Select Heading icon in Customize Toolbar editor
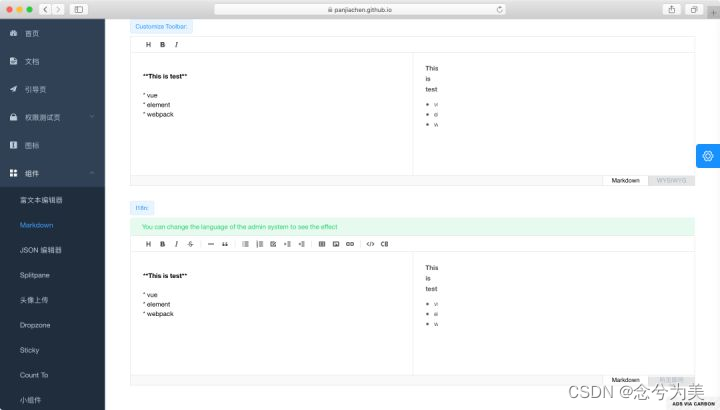Viewport: 720px width, 410px height. [148, 45]
